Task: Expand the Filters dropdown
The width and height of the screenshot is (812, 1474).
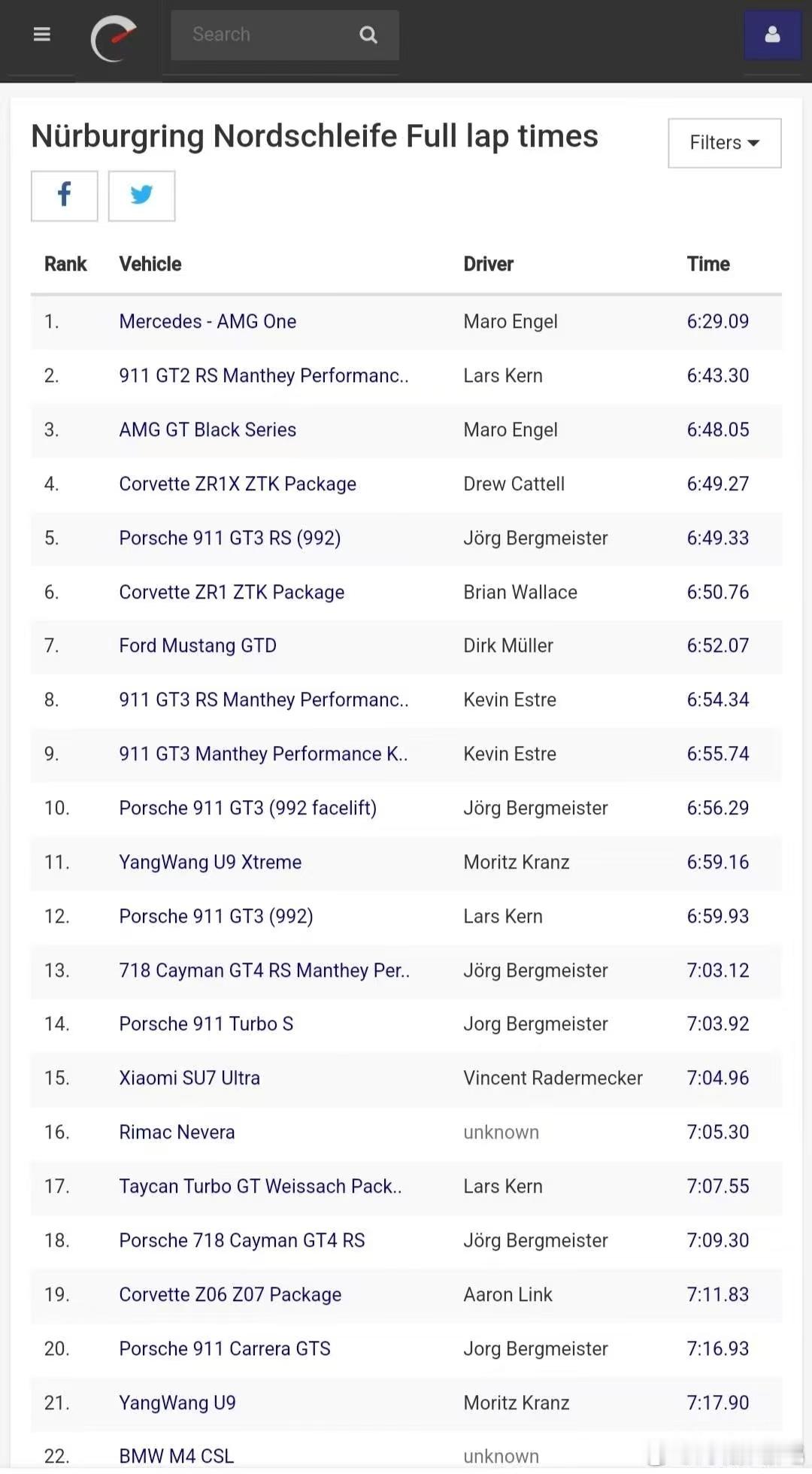Action: pos(724,143)
